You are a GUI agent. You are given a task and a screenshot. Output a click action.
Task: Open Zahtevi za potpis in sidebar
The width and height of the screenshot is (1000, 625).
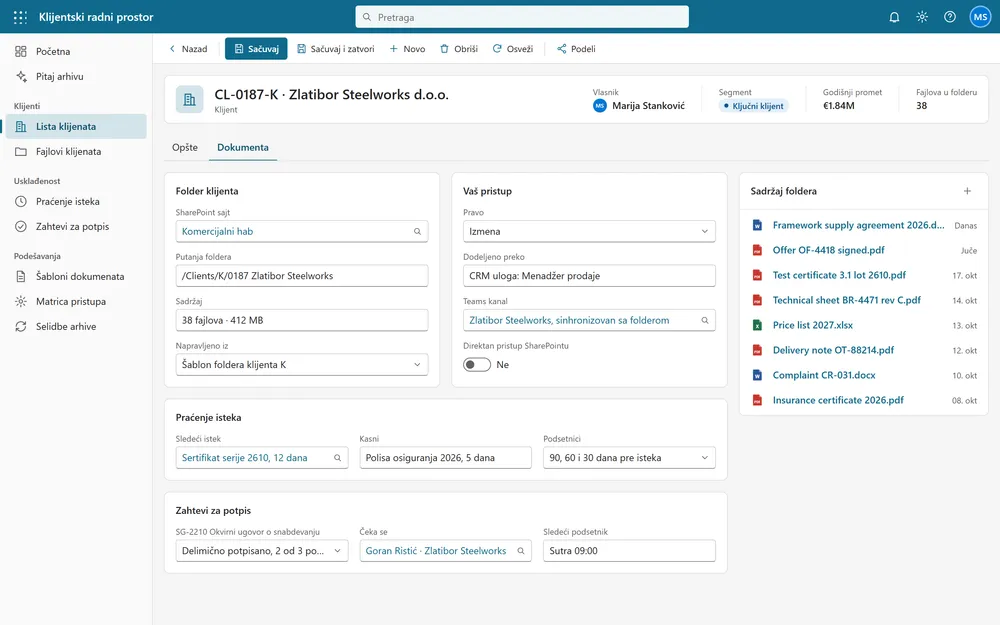pos(77,226)
